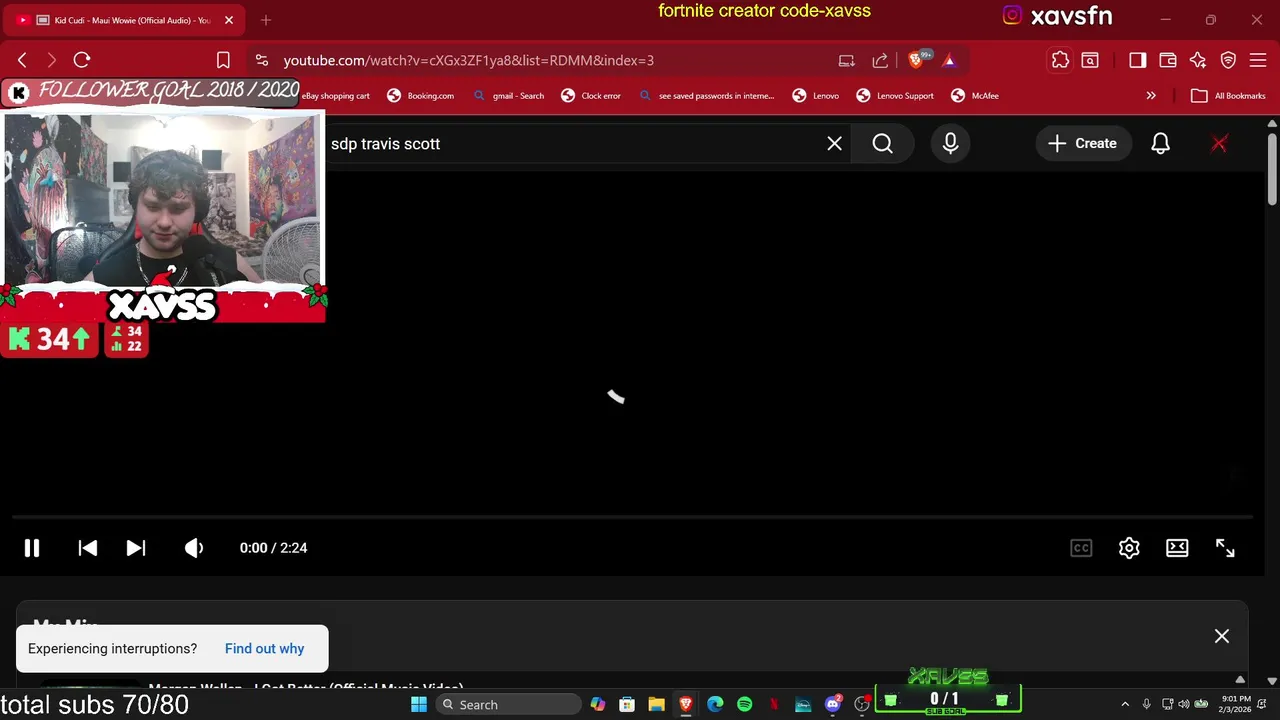Open the saved passwords bookmark
Screen dimensions: 1280x720
pos(707,96)
